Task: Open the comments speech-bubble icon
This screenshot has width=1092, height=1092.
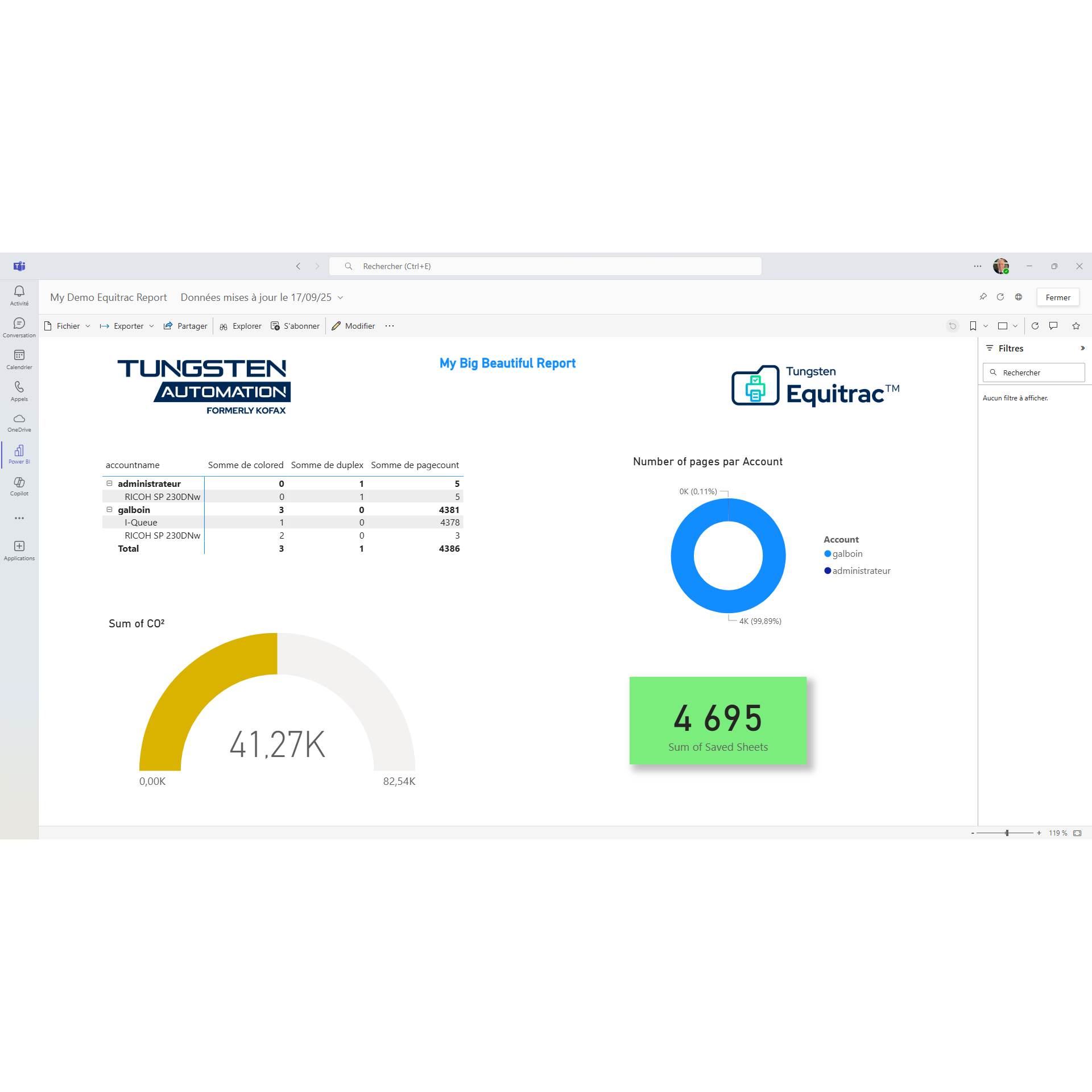Action: 1053,326
